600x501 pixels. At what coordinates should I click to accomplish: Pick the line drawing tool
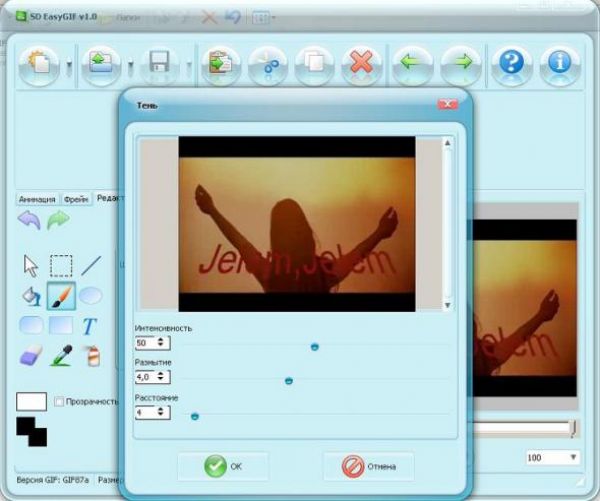(91, 265)
